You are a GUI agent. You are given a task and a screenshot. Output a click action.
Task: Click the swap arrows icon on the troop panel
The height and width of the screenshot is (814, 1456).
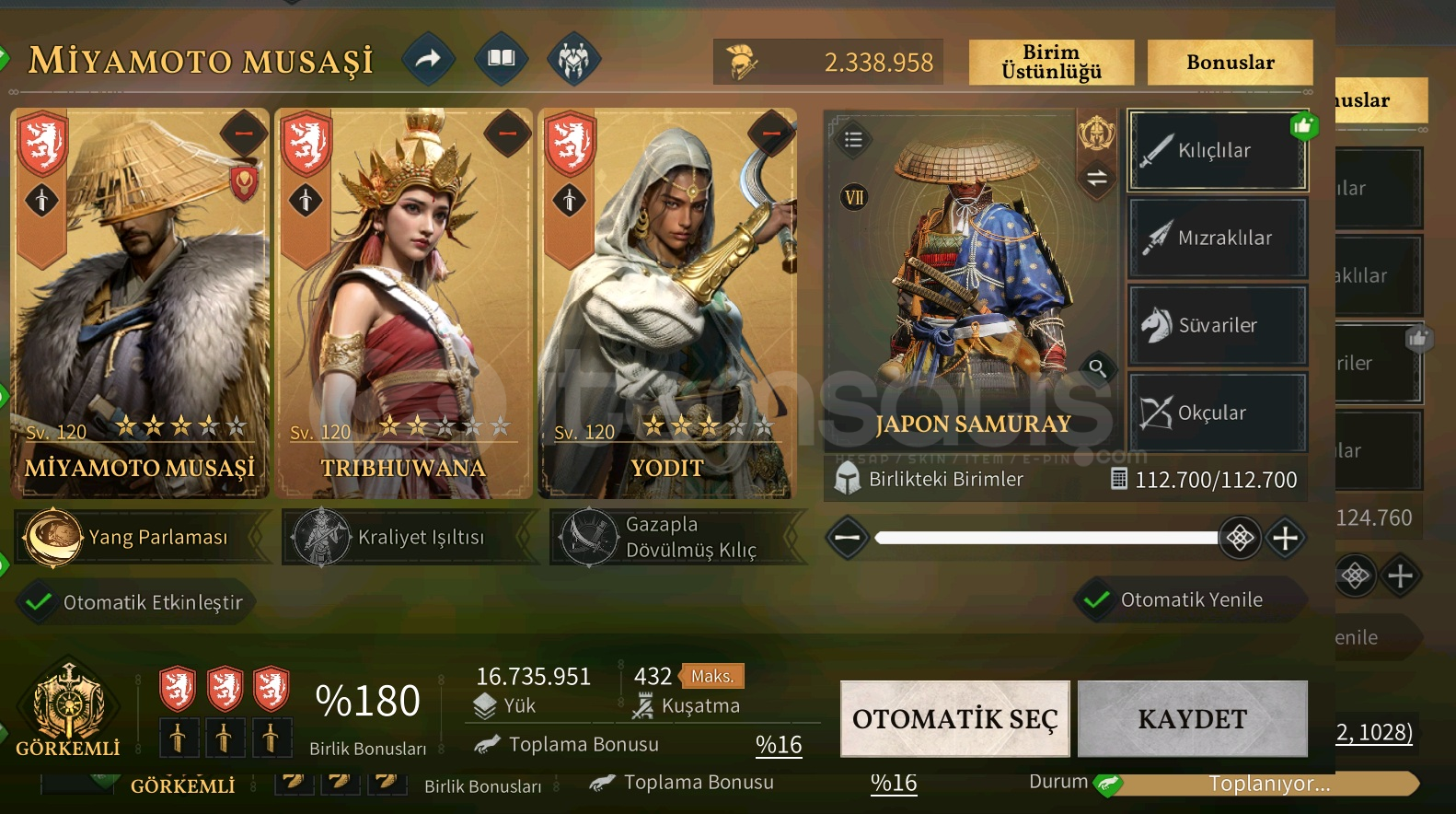pyautogui.click(x=1097, y=179)
